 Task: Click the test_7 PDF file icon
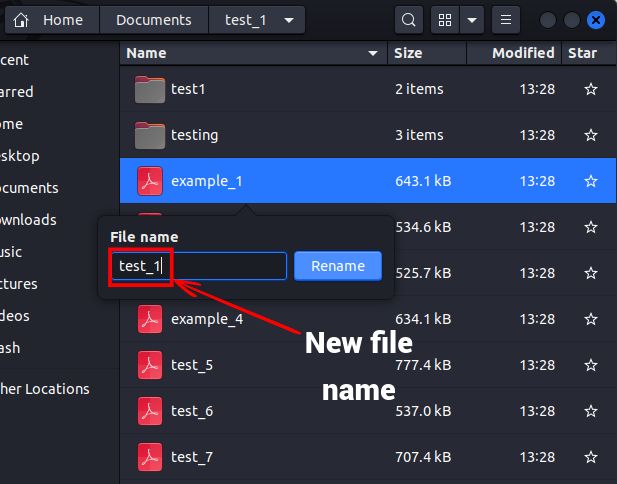tap(149, 457)
